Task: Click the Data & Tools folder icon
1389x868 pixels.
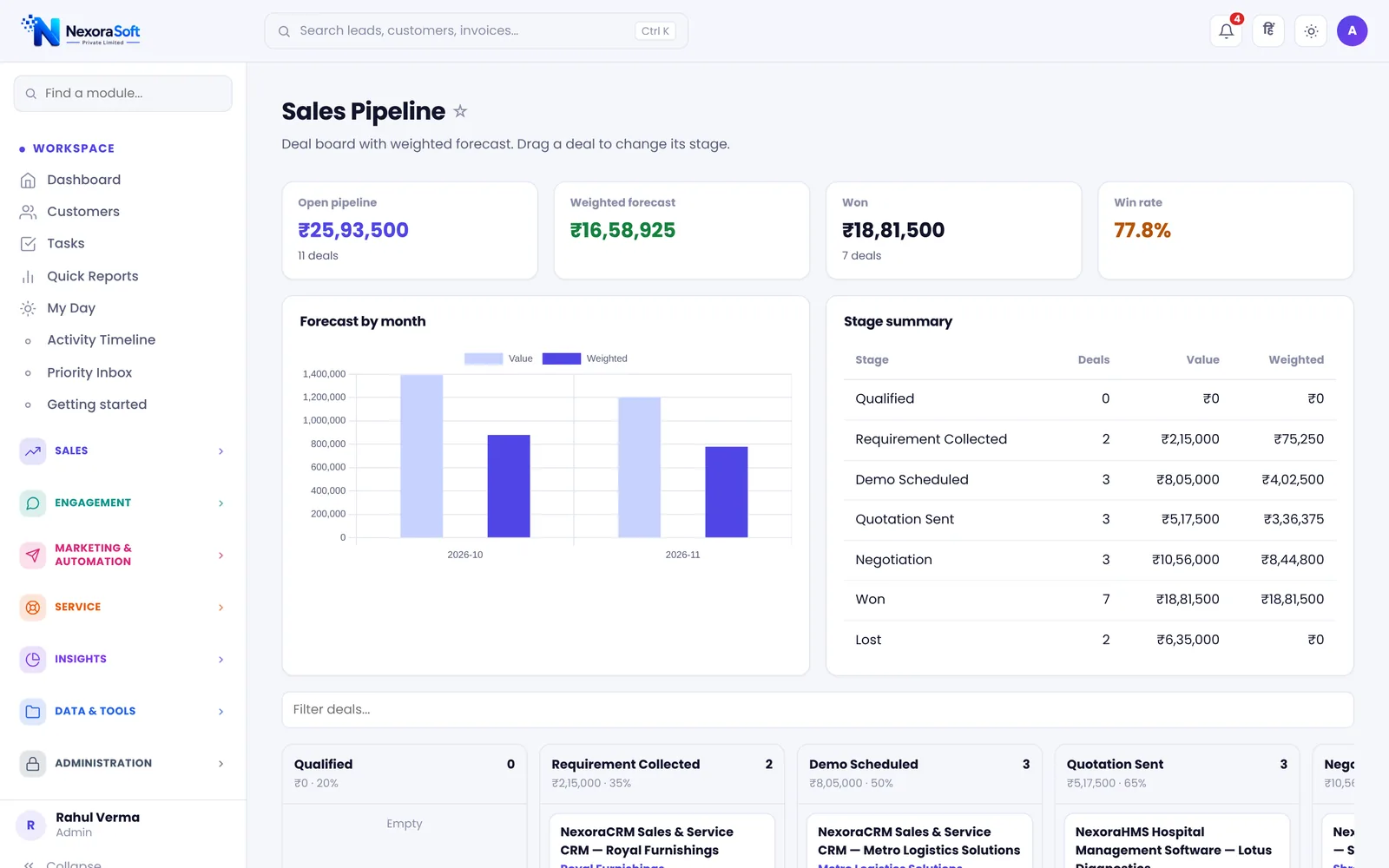Action: pyautogui.click(x=33, y=712)
